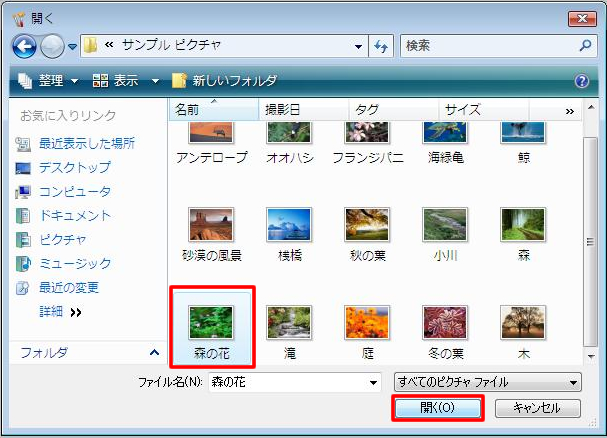Viewport: 607px width, 438px height.
Task: Open the help question mark icon
Action: [582, 81]
